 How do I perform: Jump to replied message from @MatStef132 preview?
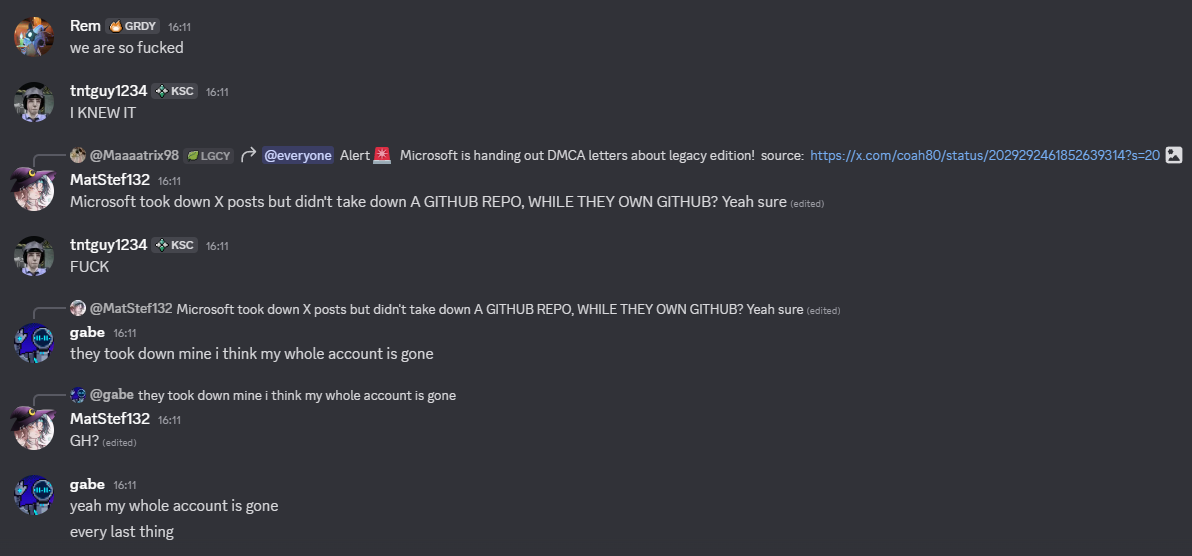[x=460, y=309]
